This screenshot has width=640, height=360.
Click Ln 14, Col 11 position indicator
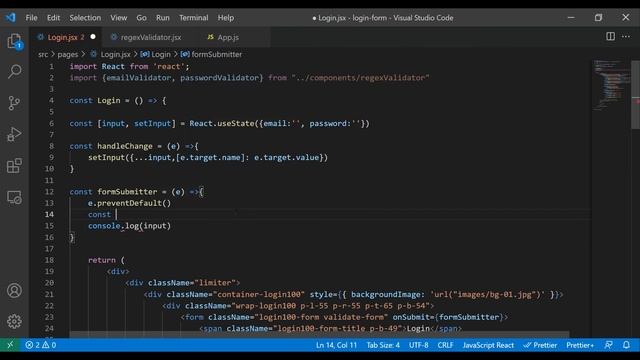(x=336, y=345)
